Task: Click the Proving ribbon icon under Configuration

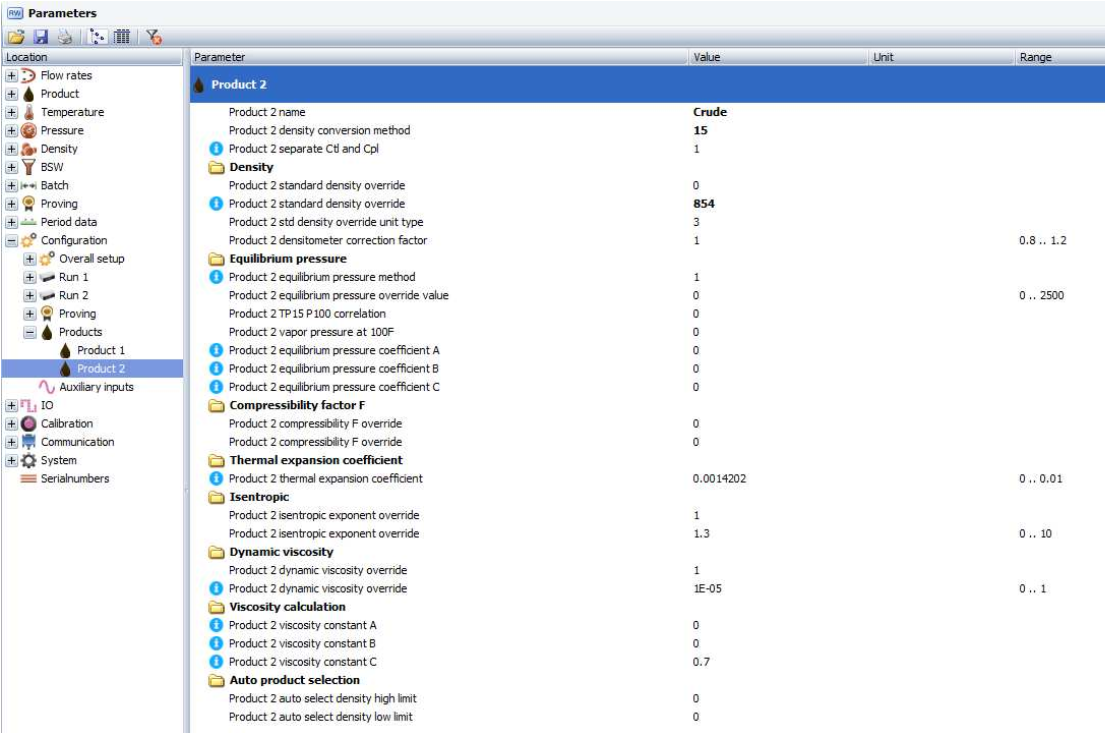Action: point(47,314)
